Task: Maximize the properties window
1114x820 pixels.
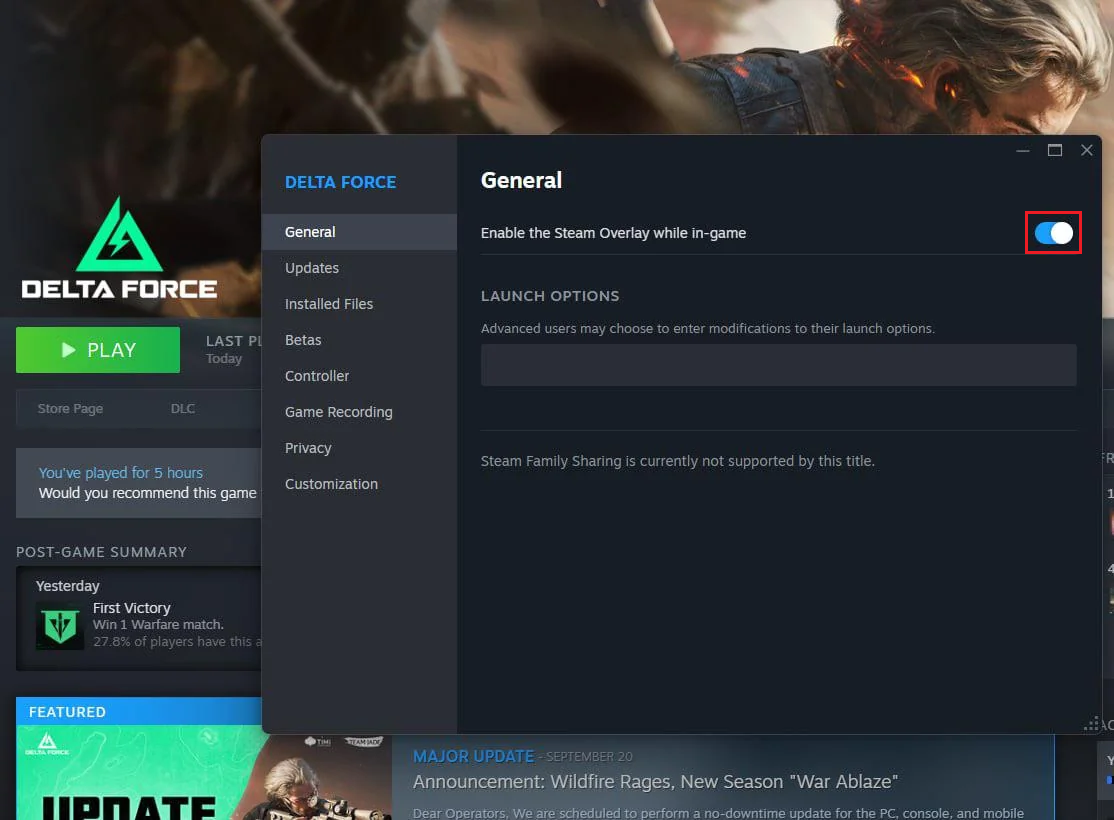Action: tap(1054, 151)
